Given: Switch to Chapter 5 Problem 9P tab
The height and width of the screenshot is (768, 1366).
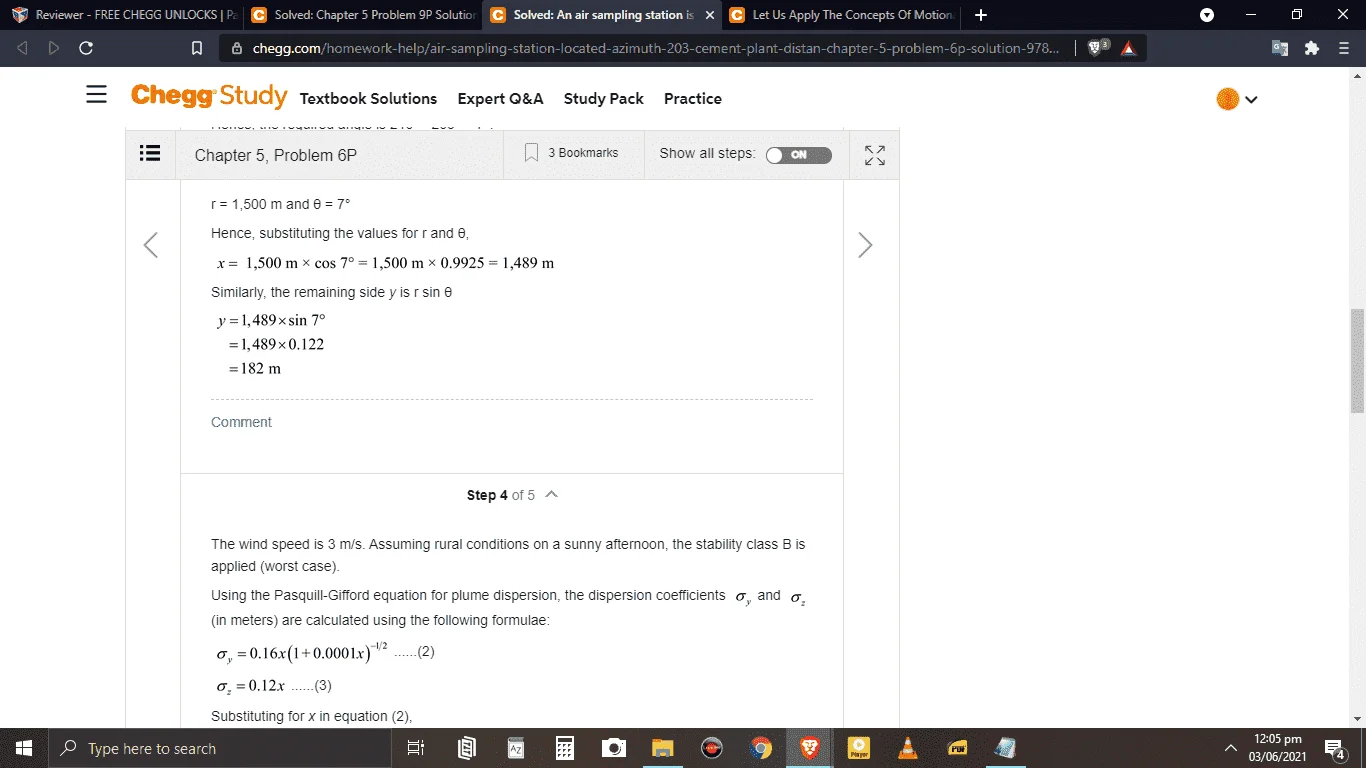Looking at the screenshot, I should click(362, 15).
